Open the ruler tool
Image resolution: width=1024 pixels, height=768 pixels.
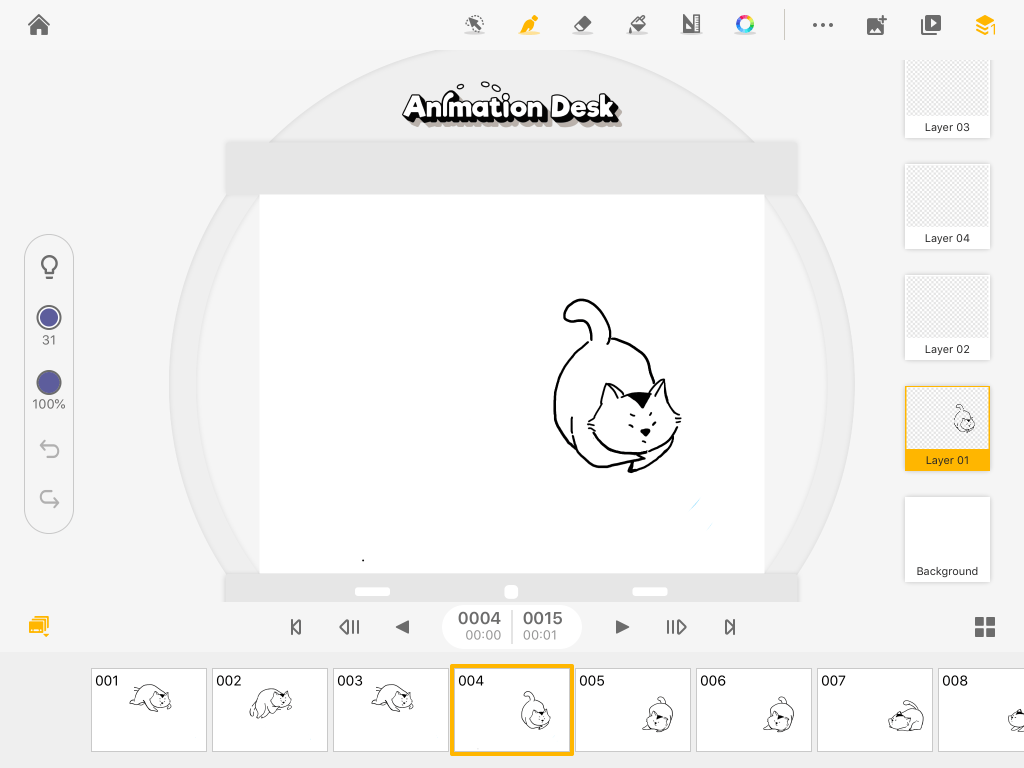click(x=691, y=25)
